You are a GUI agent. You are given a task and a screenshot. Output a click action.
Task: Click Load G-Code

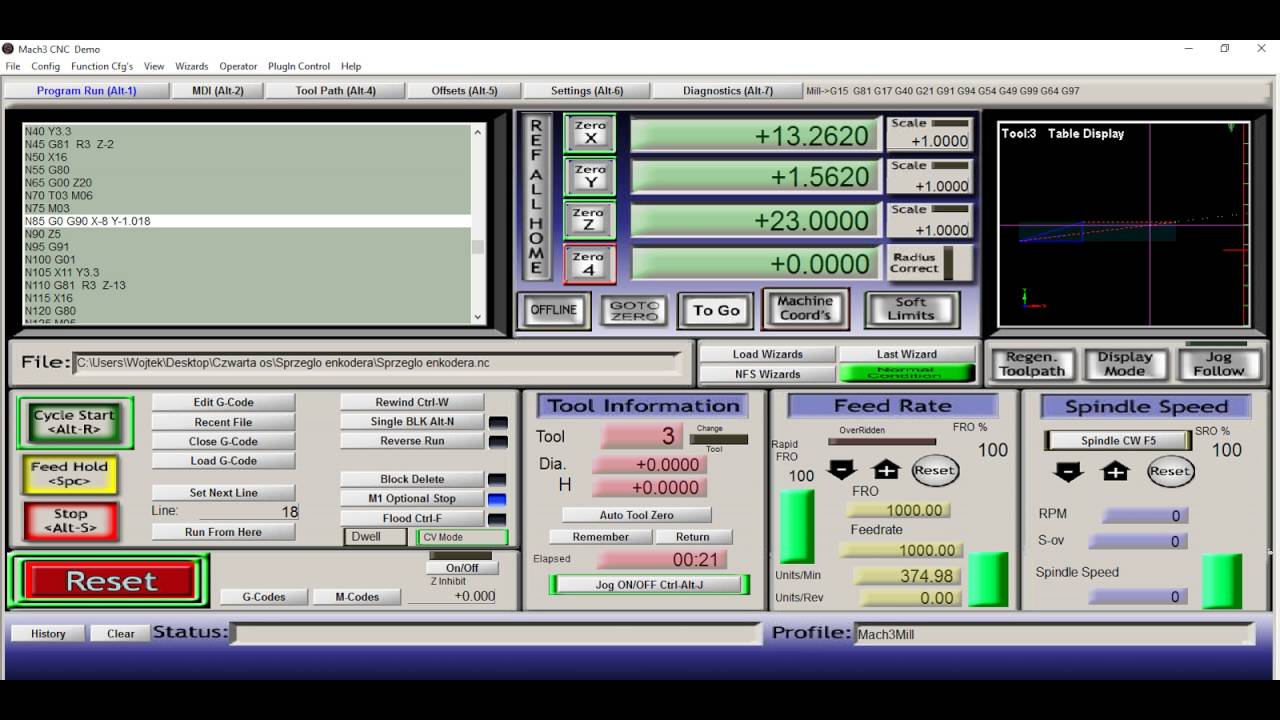click(224, 461)
